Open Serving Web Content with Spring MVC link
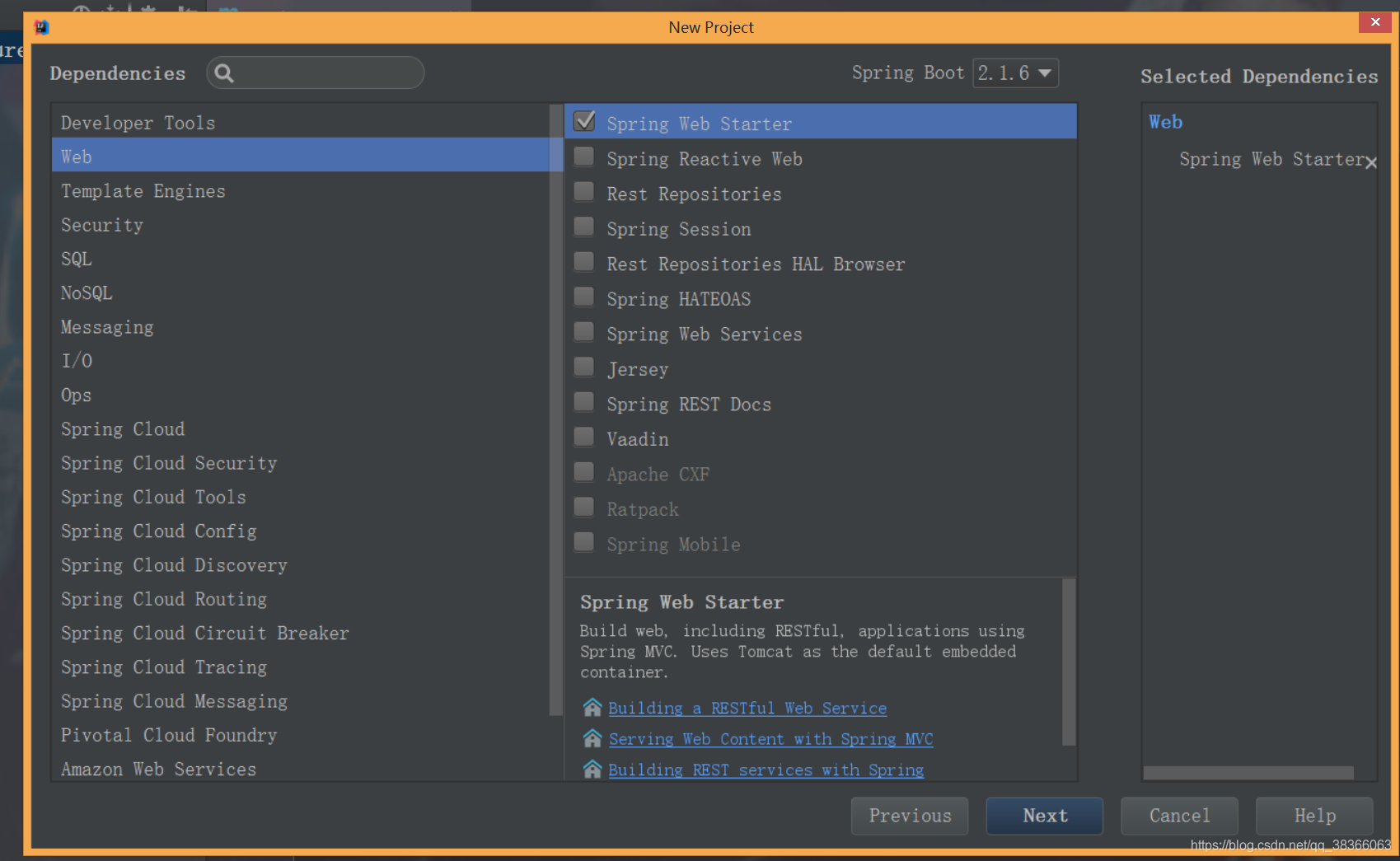 770,739
